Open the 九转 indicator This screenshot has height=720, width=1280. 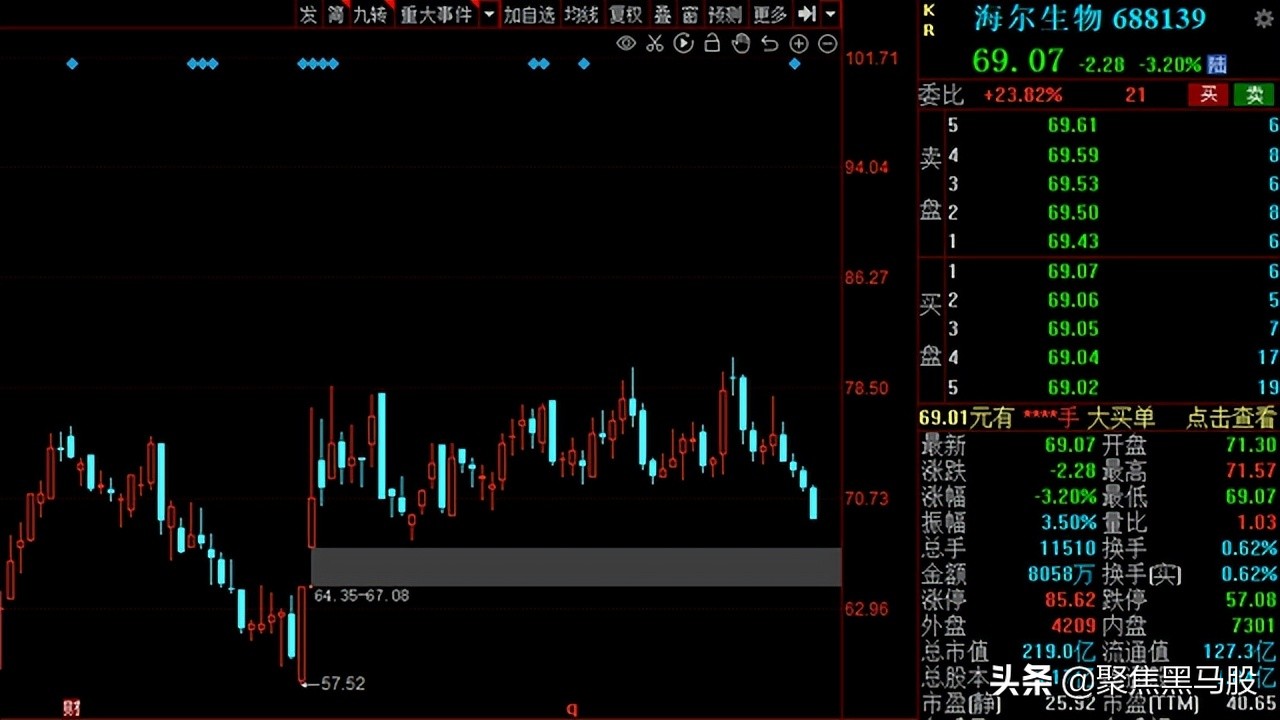[370, 14]
